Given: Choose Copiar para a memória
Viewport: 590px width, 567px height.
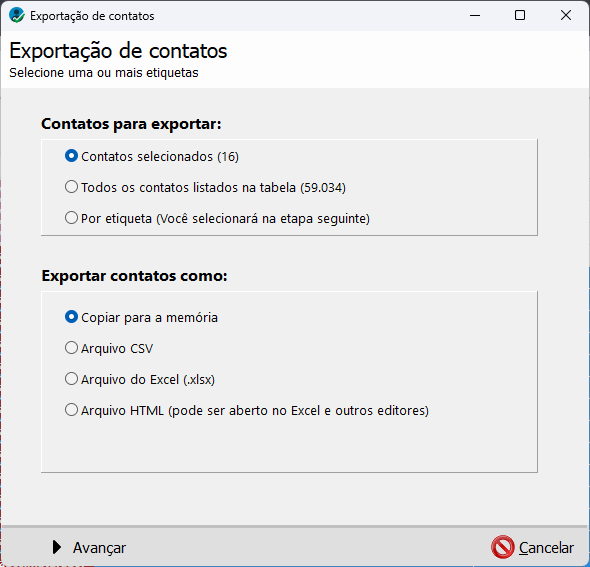Looking at the screenshot, I should (141, 317).
